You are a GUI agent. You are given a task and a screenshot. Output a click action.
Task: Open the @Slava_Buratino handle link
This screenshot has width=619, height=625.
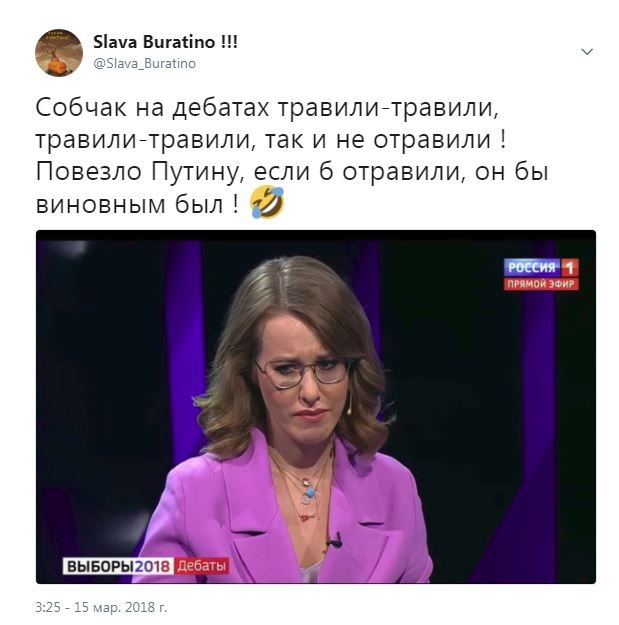click(144, 64)
